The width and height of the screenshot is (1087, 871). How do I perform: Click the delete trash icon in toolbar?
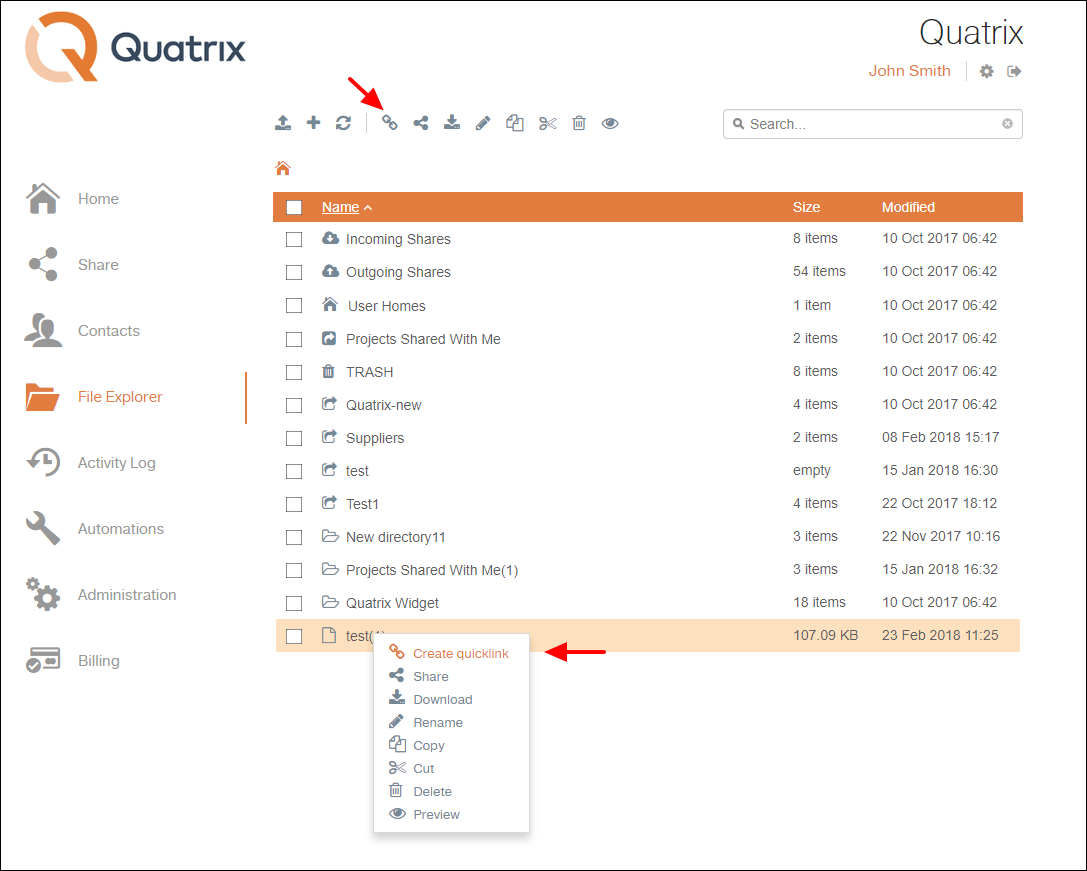tap(579, 123)
